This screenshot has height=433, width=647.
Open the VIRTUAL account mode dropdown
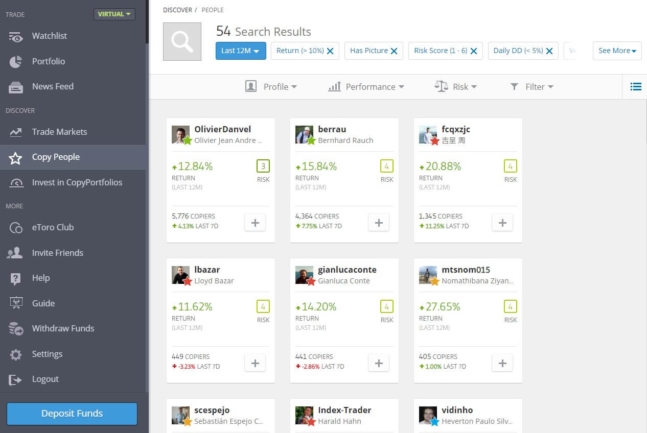[114, 14]
